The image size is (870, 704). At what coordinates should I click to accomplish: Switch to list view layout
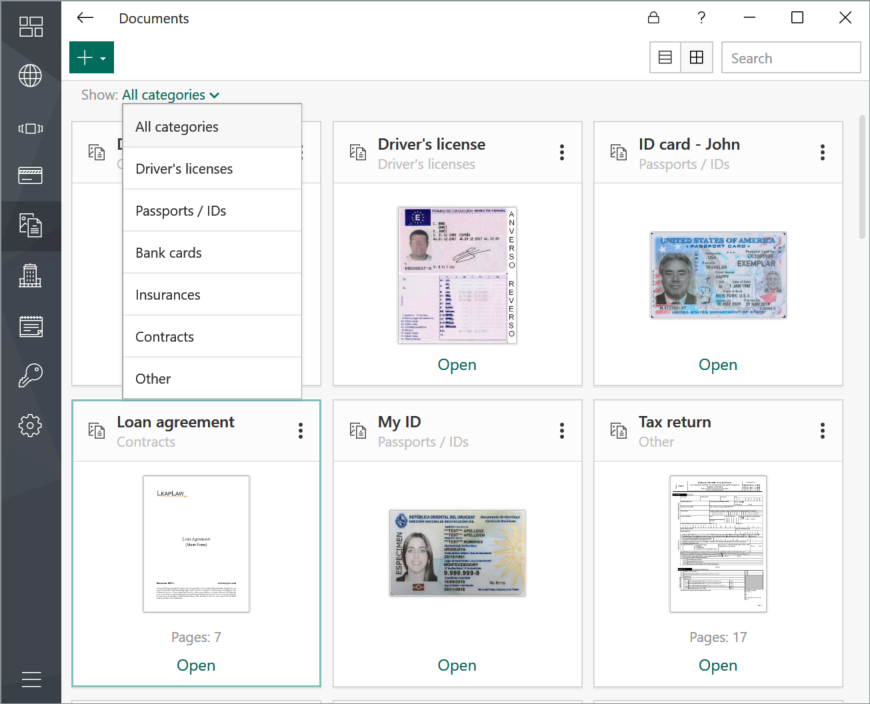(665, 57)
